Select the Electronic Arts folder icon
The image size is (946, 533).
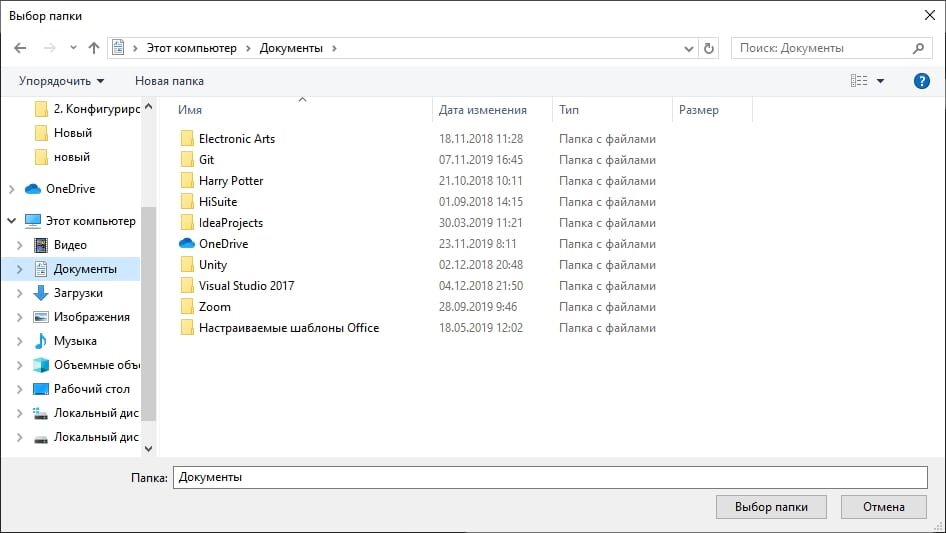(x=187, y=138)
